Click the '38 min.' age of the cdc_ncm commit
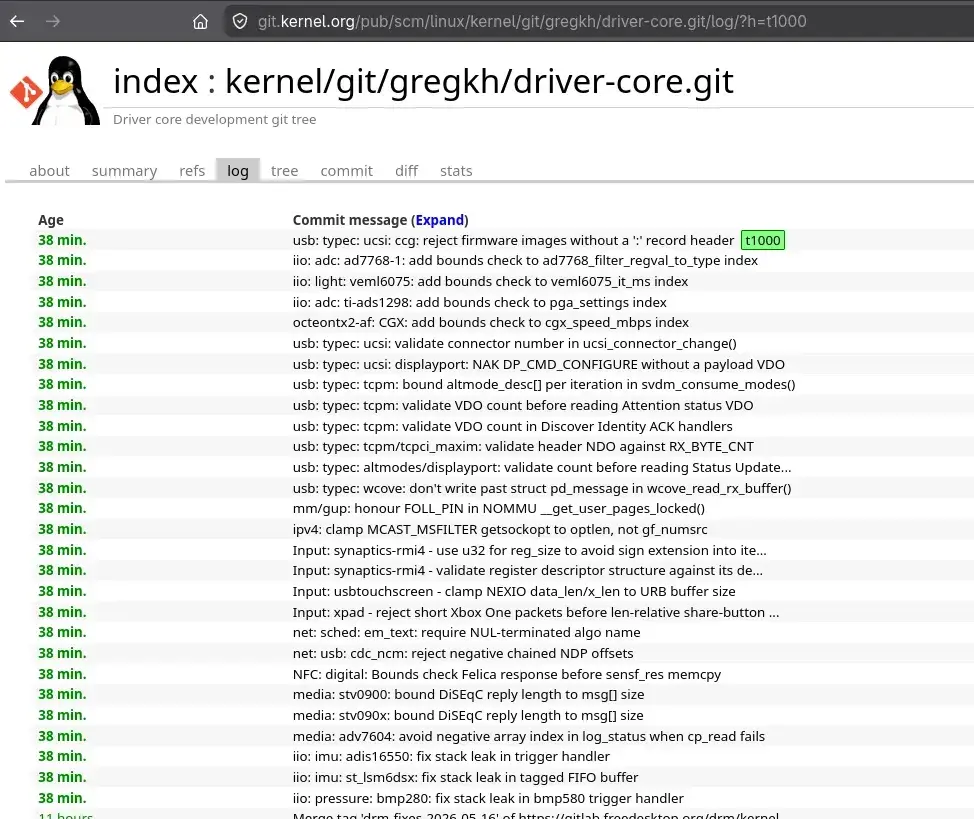 tap(62, 654)
